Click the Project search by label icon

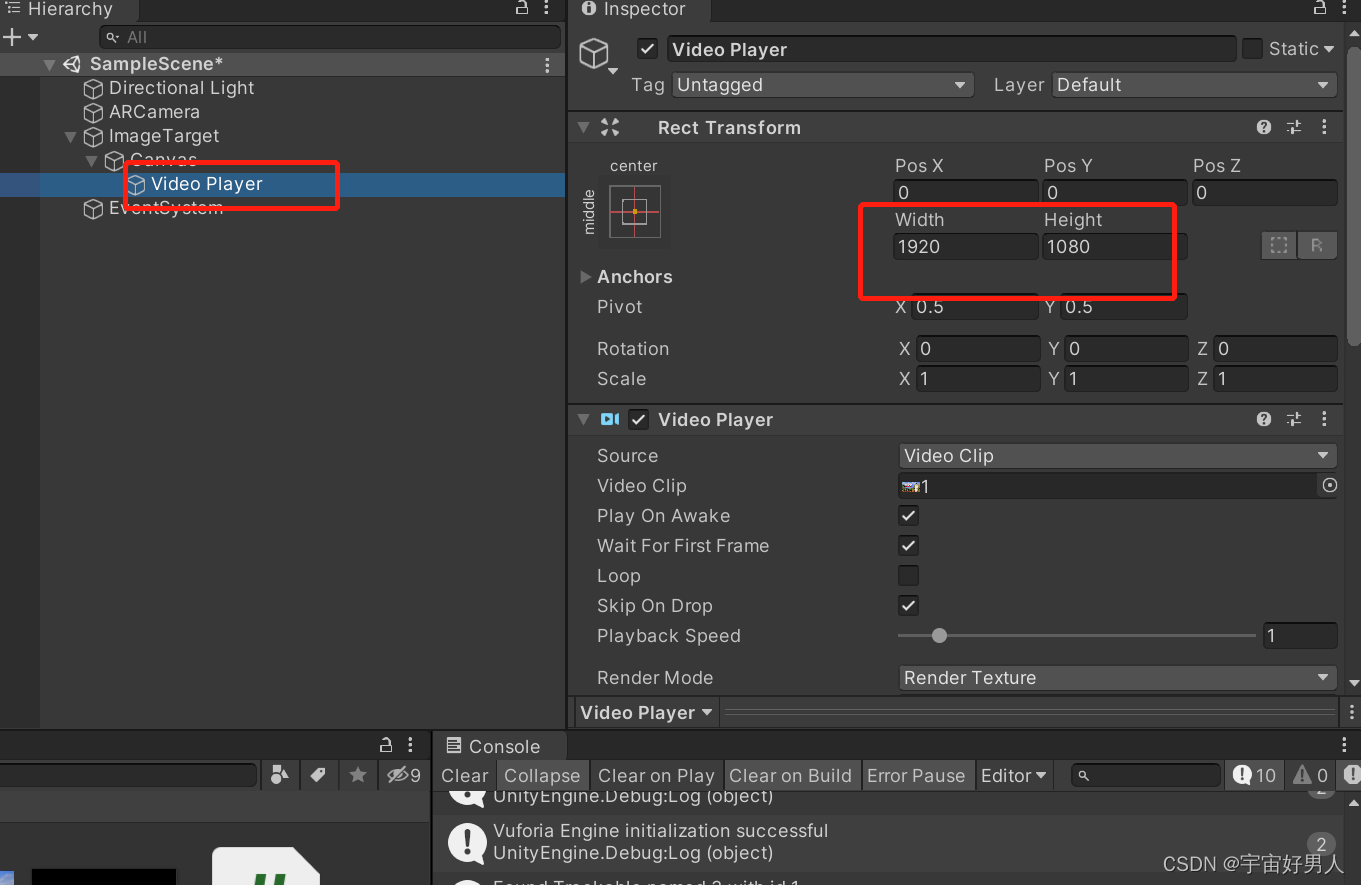pos(318,775)
